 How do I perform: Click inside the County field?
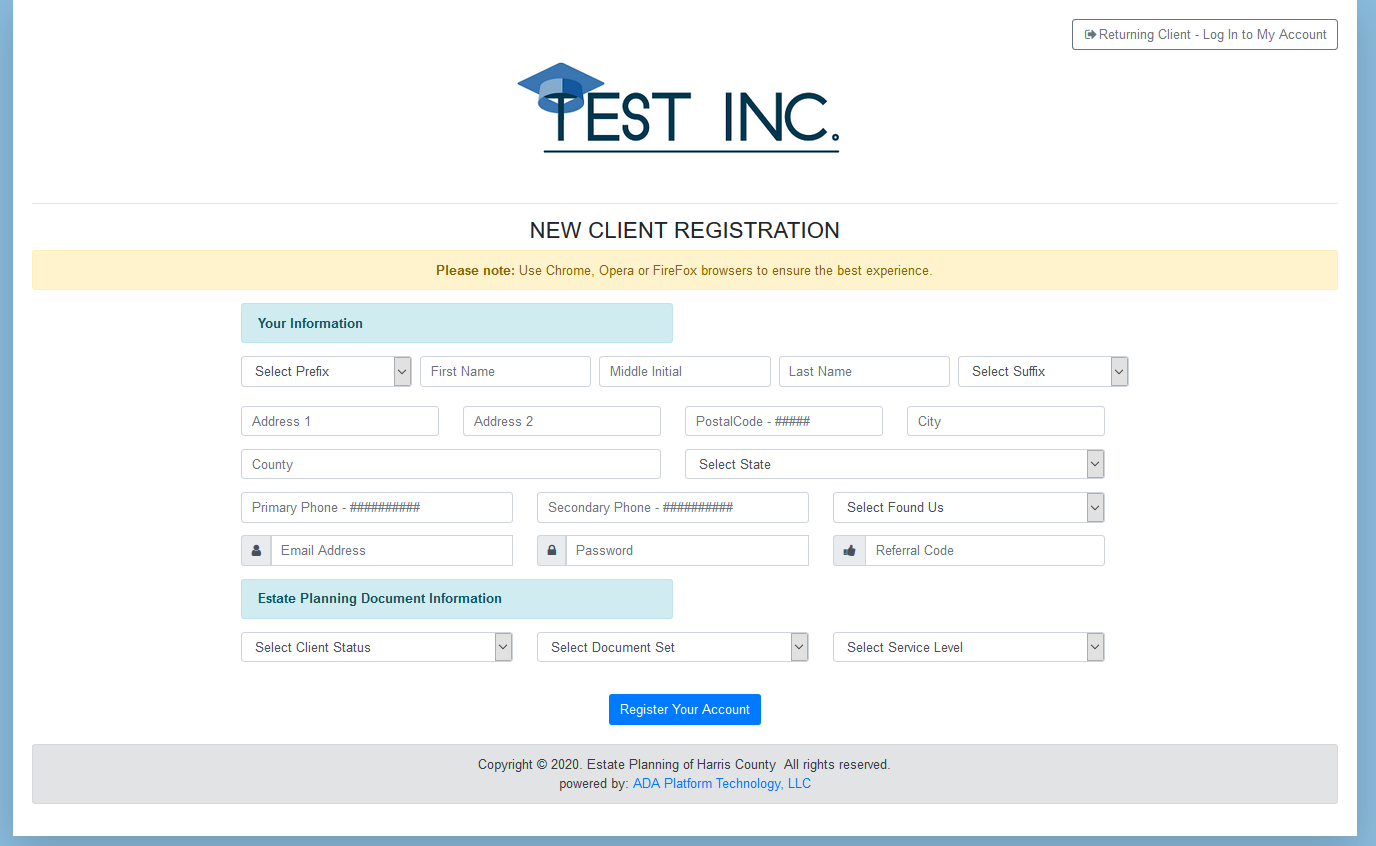(x=450, y=464)
